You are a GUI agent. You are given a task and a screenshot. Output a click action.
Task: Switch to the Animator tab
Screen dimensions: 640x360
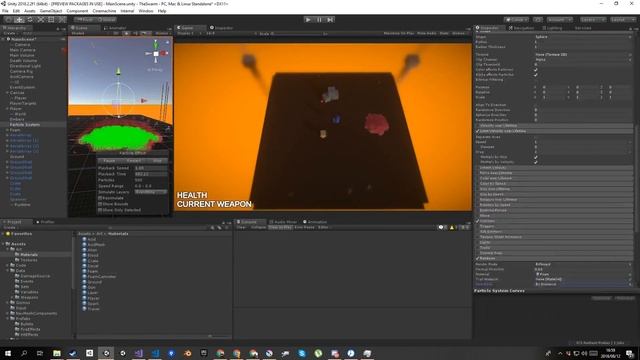[115, 28]
